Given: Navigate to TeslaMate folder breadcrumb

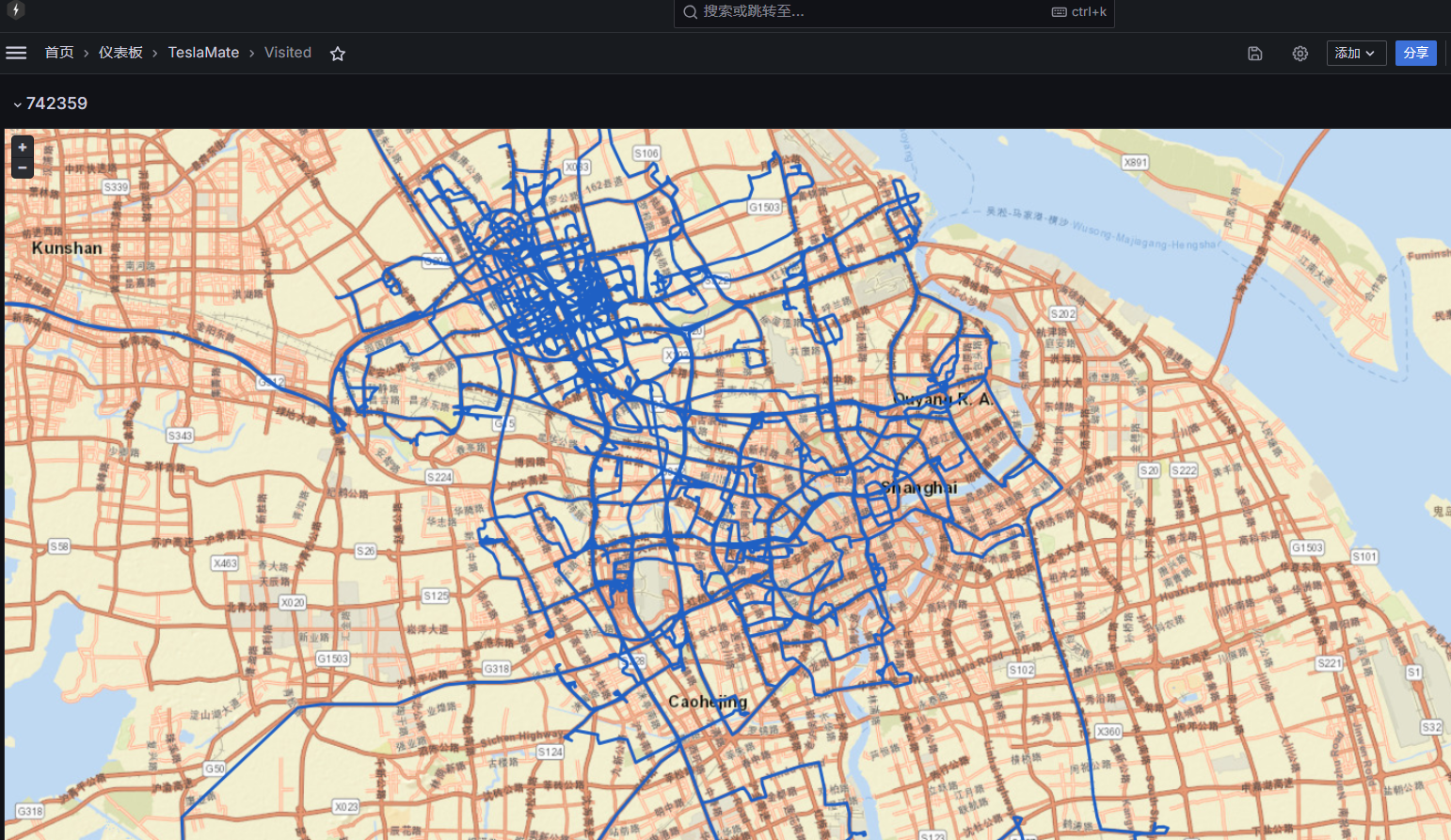Looking at the screenshot, I should pyautogui.click(x=203, y=53).
